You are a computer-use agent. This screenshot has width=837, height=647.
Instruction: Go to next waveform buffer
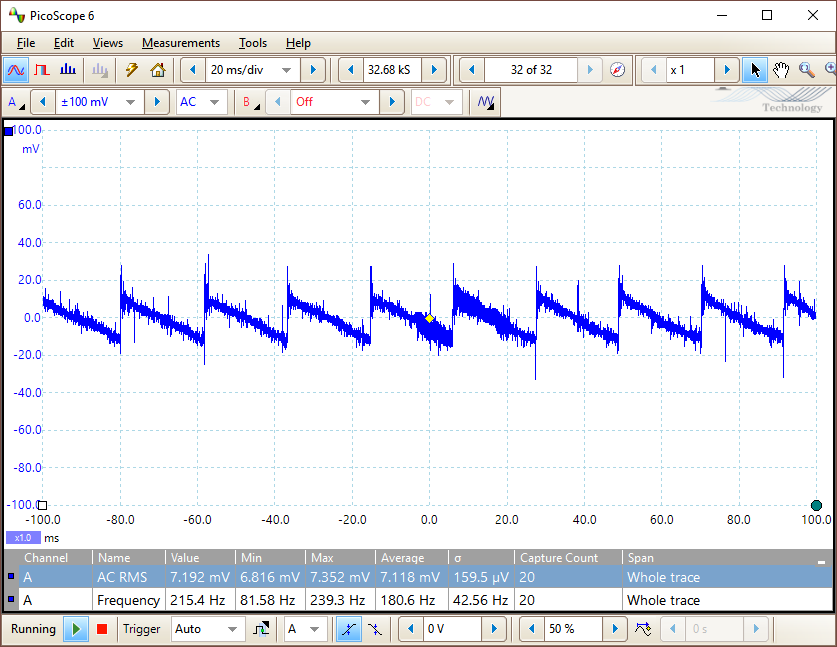[x=590, y=70]
